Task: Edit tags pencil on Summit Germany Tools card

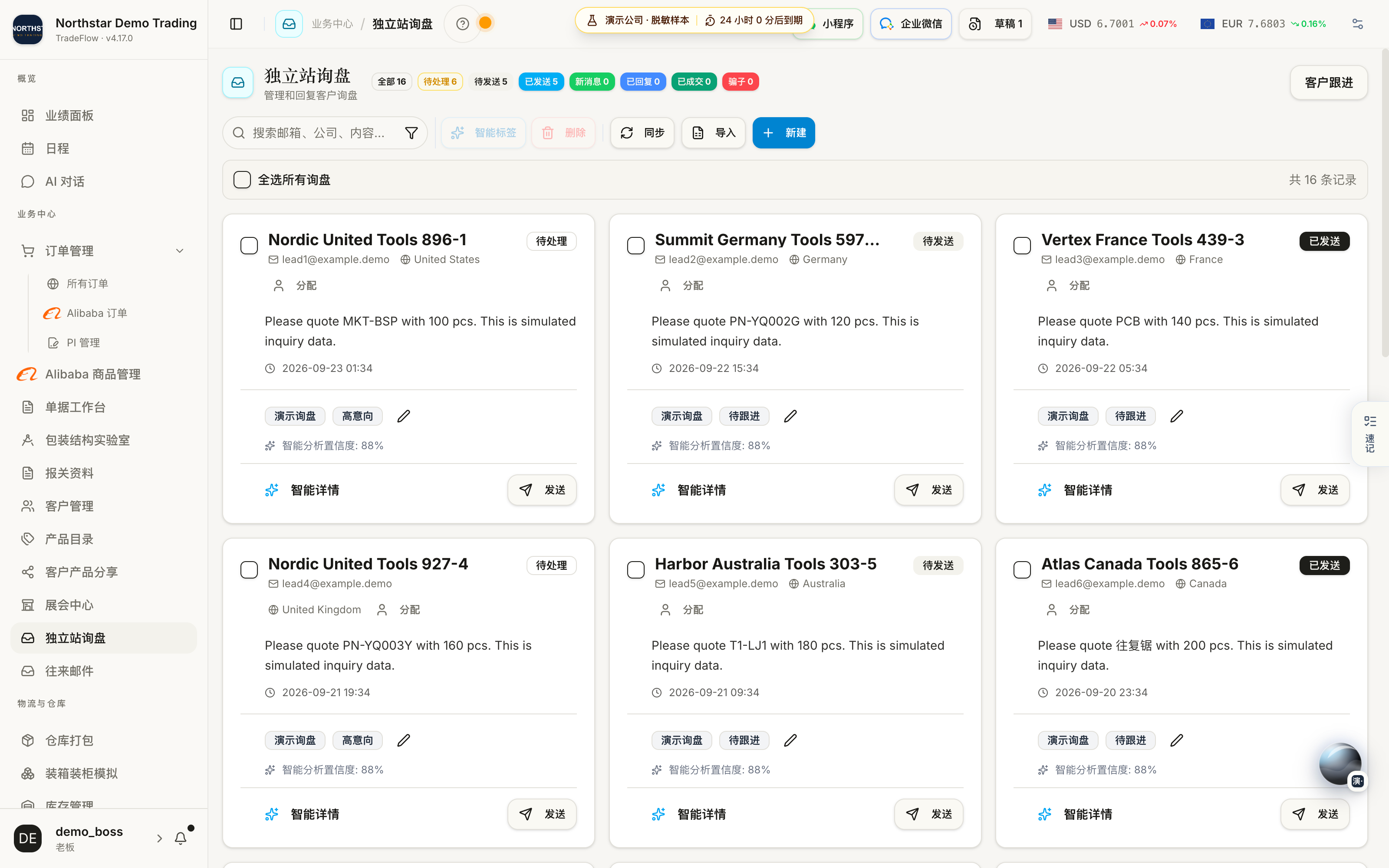Action: (x=790, y=416)
